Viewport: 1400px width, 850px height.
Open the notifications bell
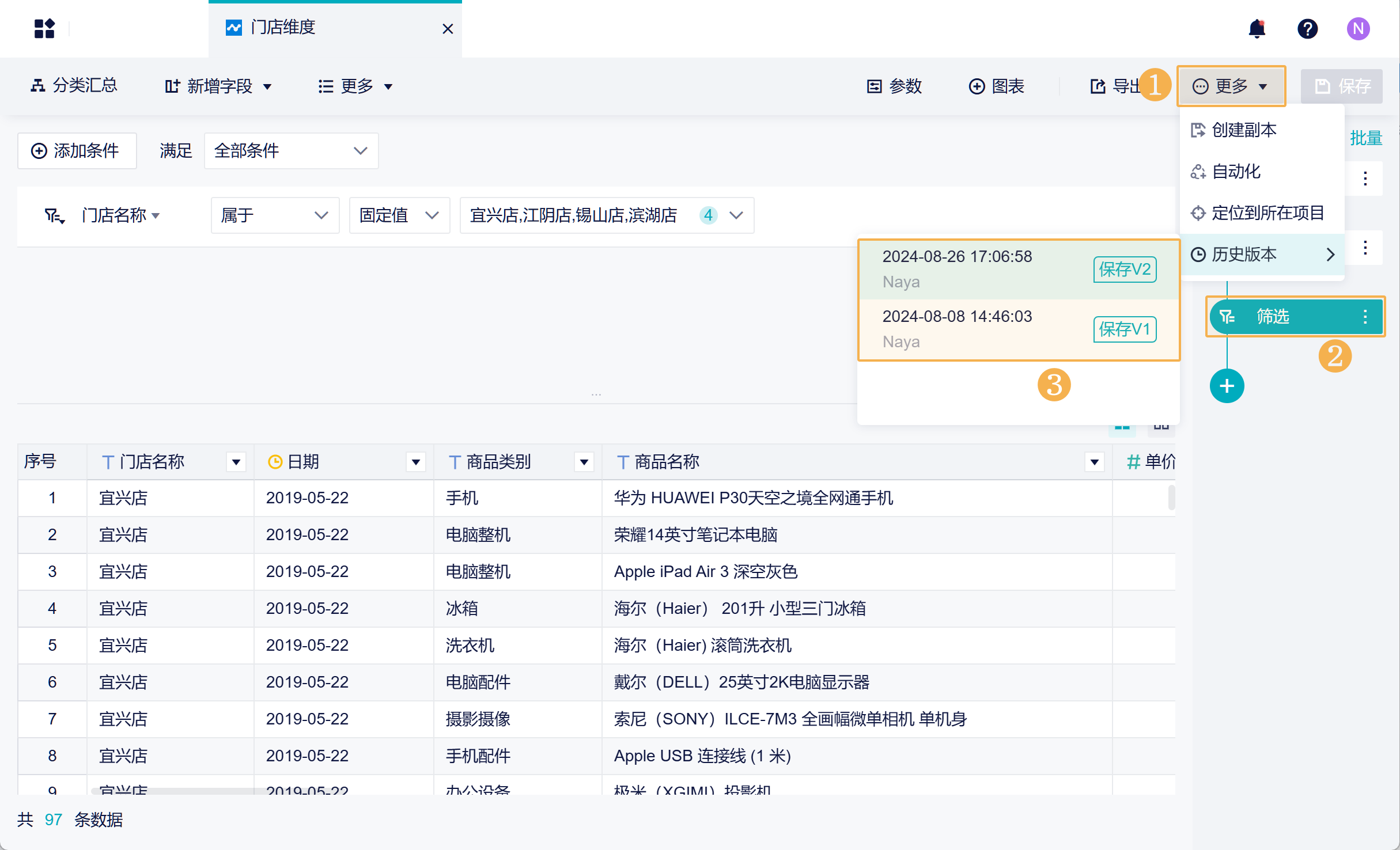click(1257, 28)
